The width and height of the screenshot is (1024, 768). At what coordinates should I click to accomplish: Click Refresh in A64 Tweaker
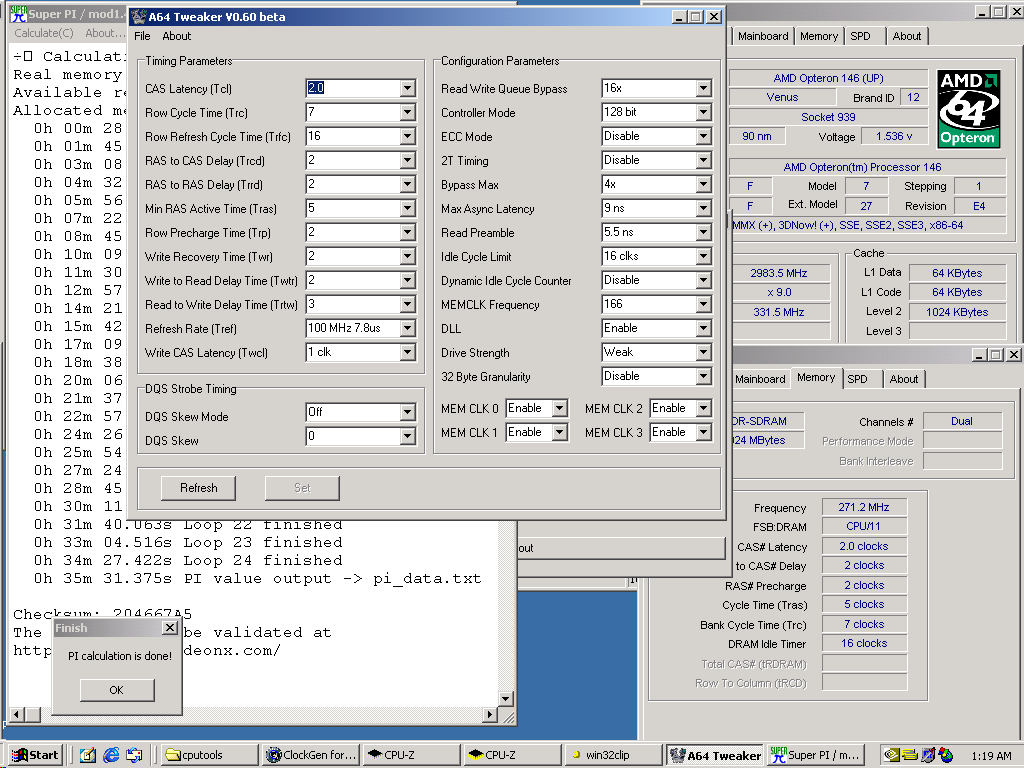coord(199,488)
